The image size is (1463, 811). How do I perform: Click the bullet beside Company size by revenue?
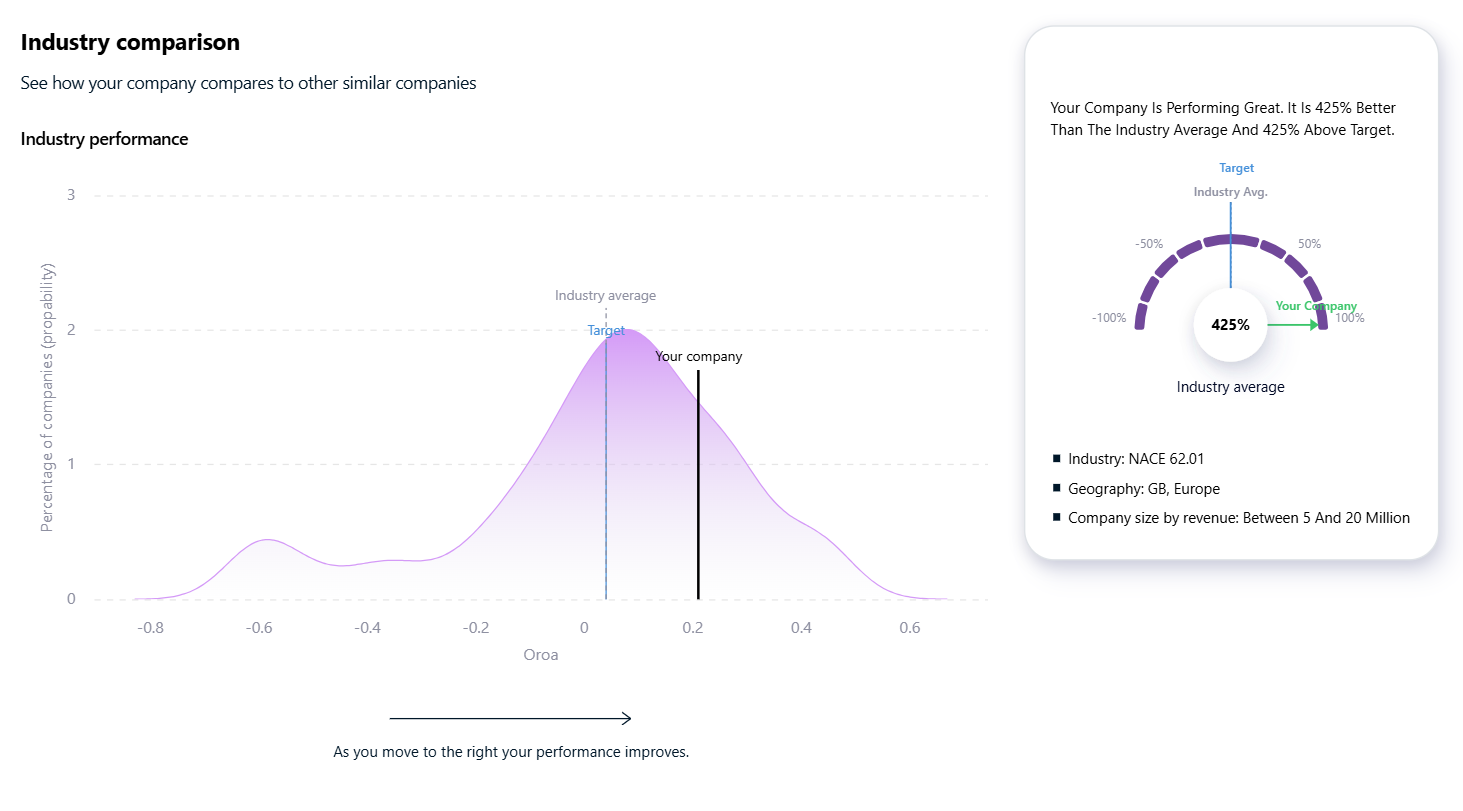tap(1056, 517)
